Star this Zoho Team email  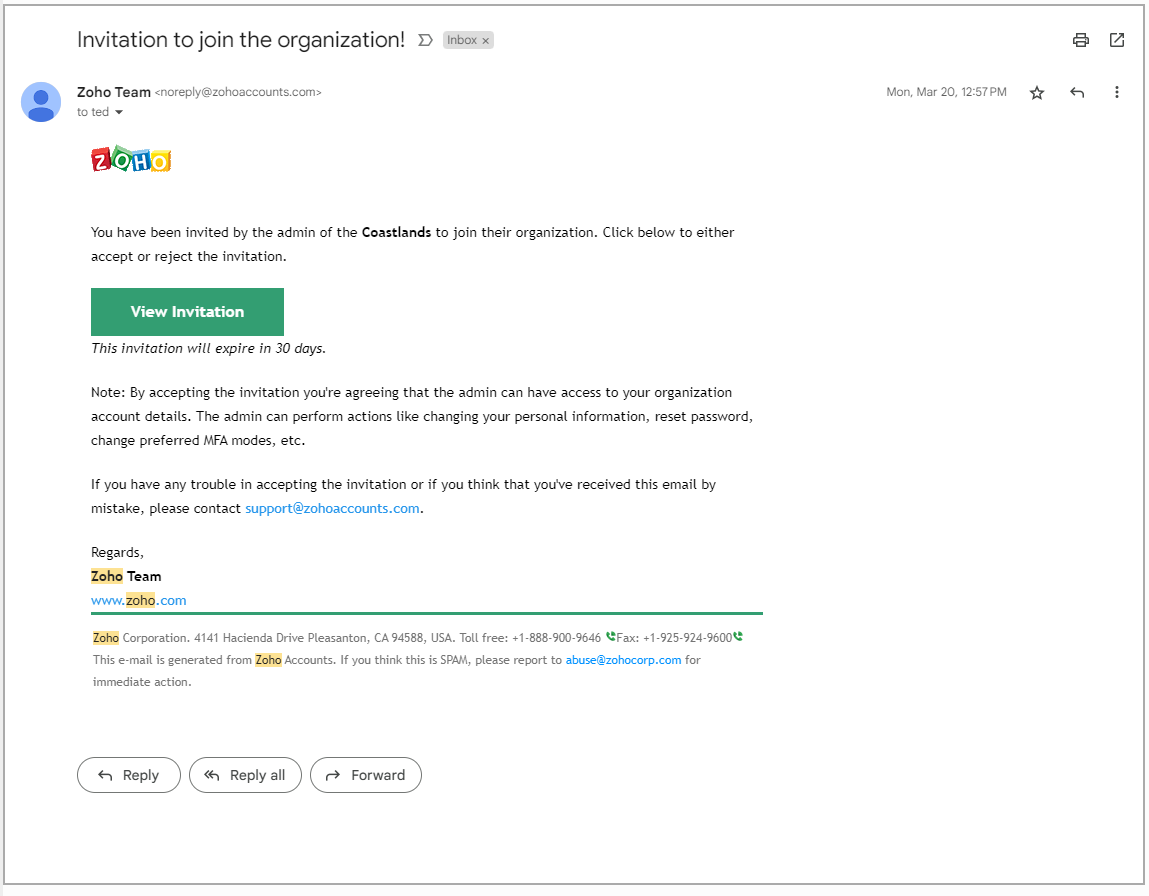[1037, 93]
